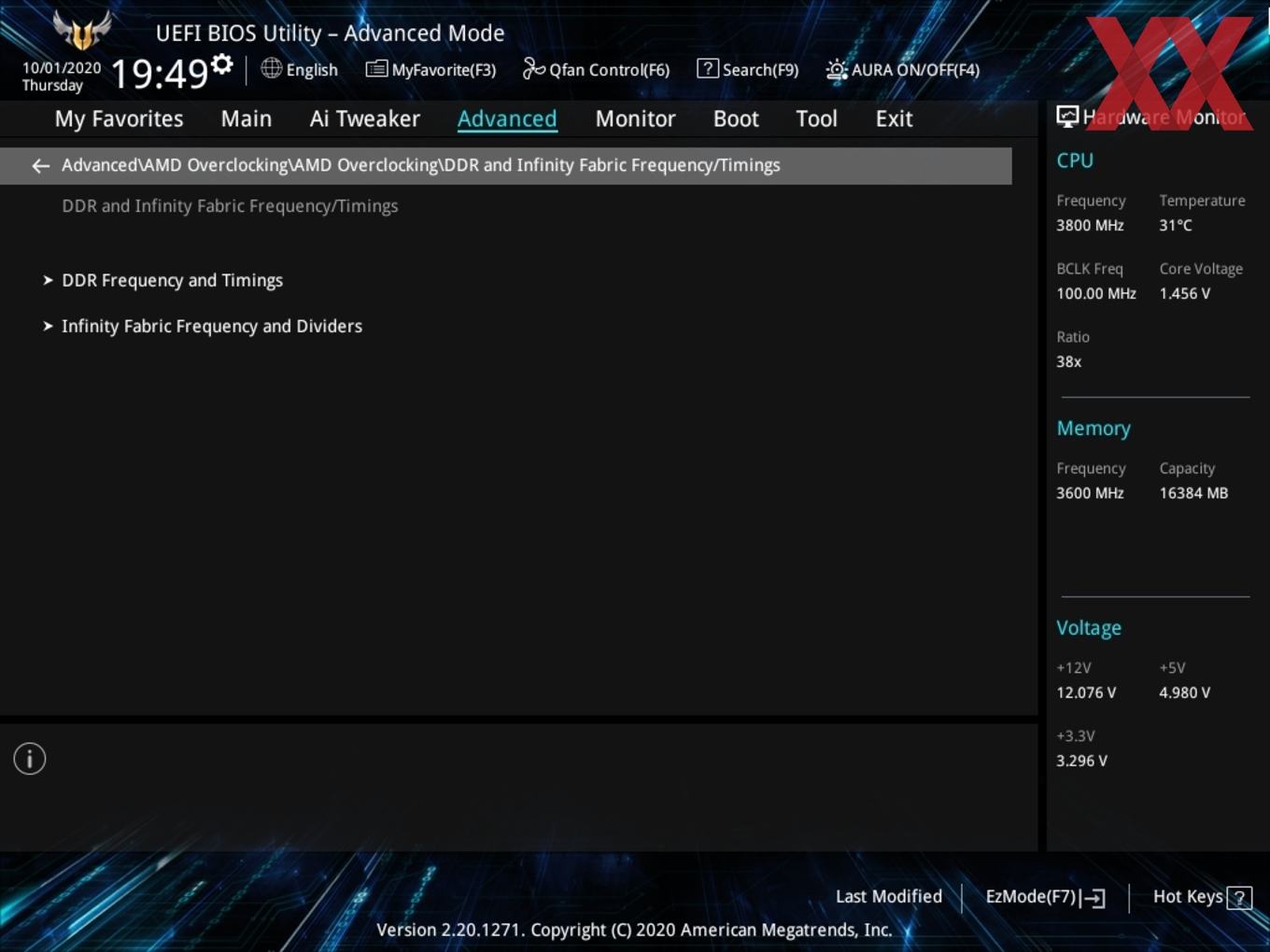This screenshot has width=1270, height=952.
Task: Open MyFavorite(F3) label
Action: coord(444,70)
